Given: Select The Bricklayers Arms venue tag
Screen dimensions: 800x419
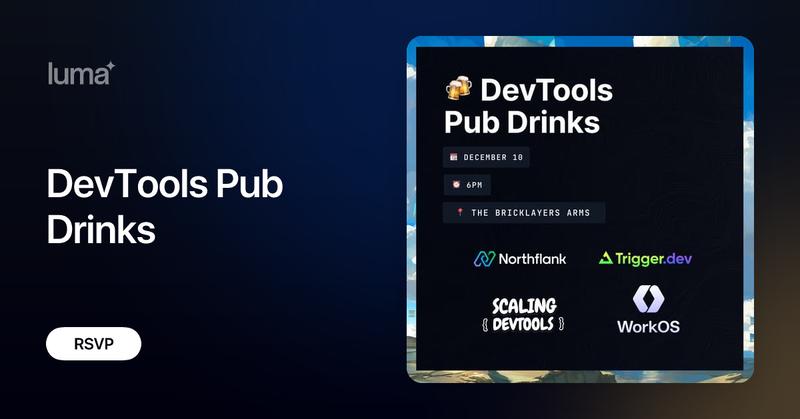Looking at the screenshot, I should coord(525,212).
